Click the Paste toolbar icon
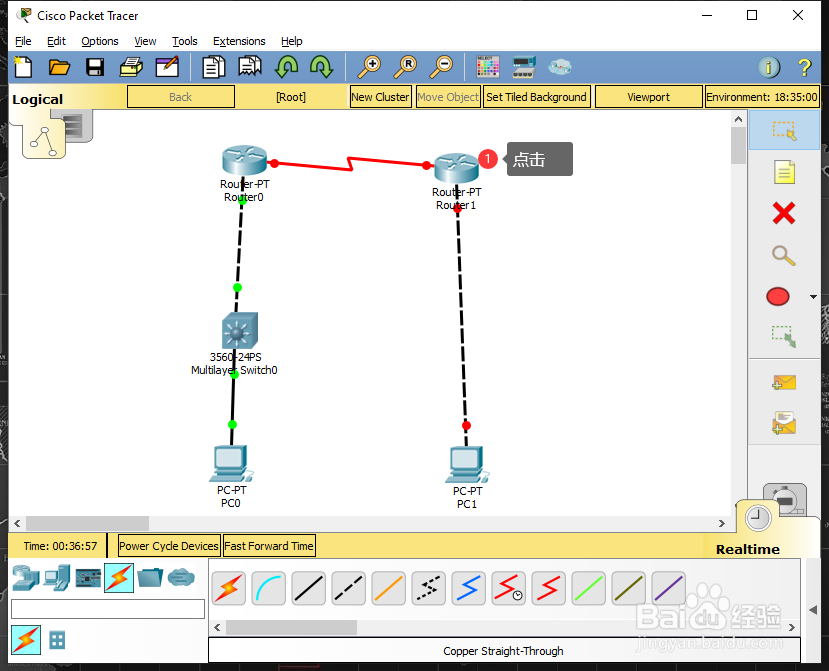Viewport: 829px width, 671px height. 250,67
